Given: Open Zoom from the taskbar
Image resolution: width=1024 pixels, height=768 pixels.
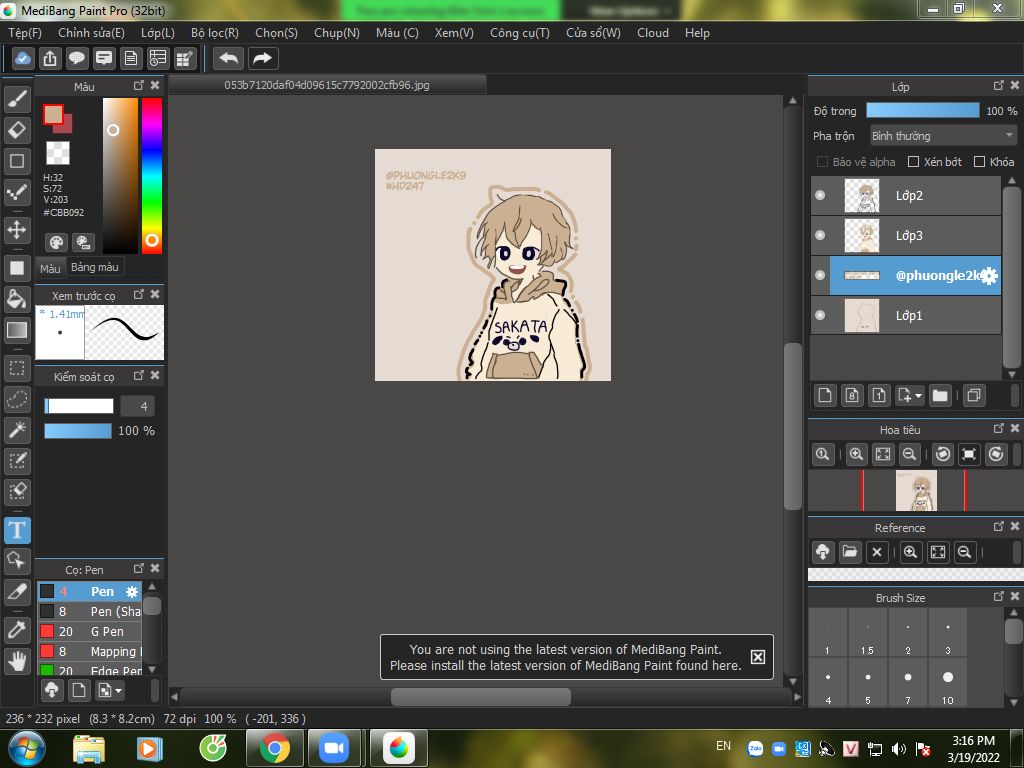Looking at the screenshot, I should click(334, 748).
